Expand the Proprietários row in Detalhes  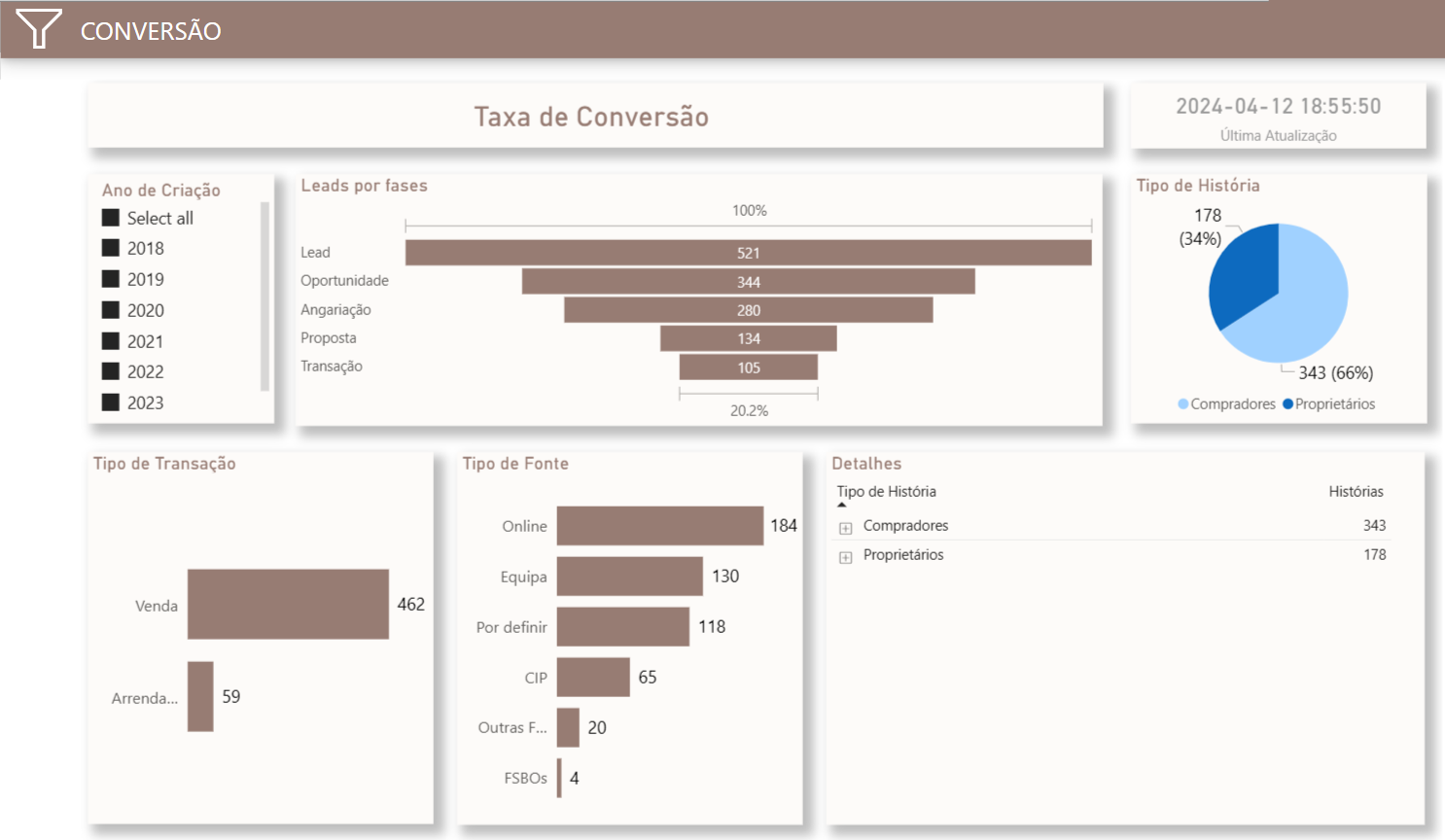[x=845, y=557]
